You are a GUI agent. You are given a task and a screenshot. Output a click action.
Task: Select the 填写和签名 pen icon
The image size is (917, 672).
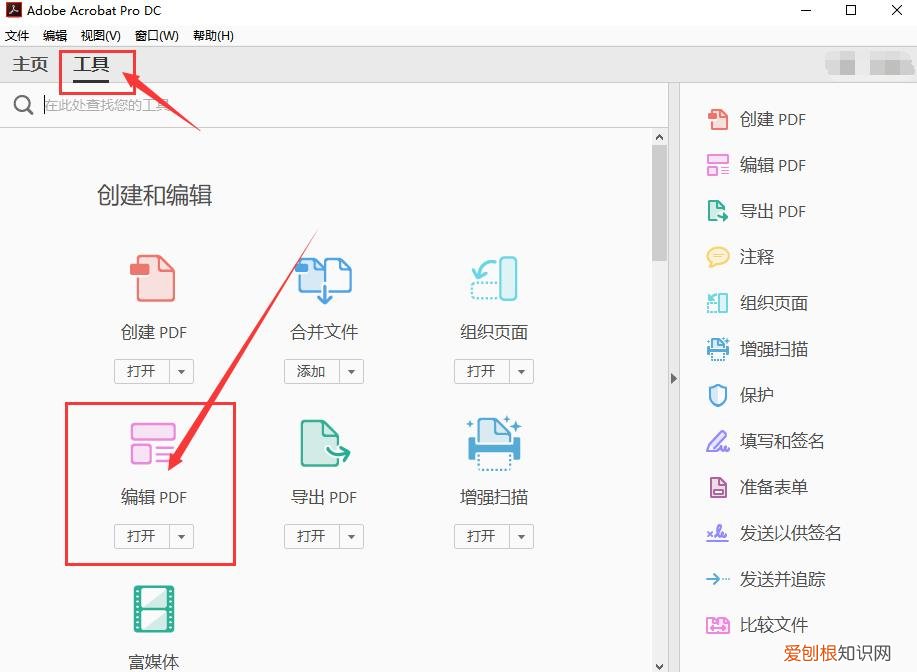point(718,441)
